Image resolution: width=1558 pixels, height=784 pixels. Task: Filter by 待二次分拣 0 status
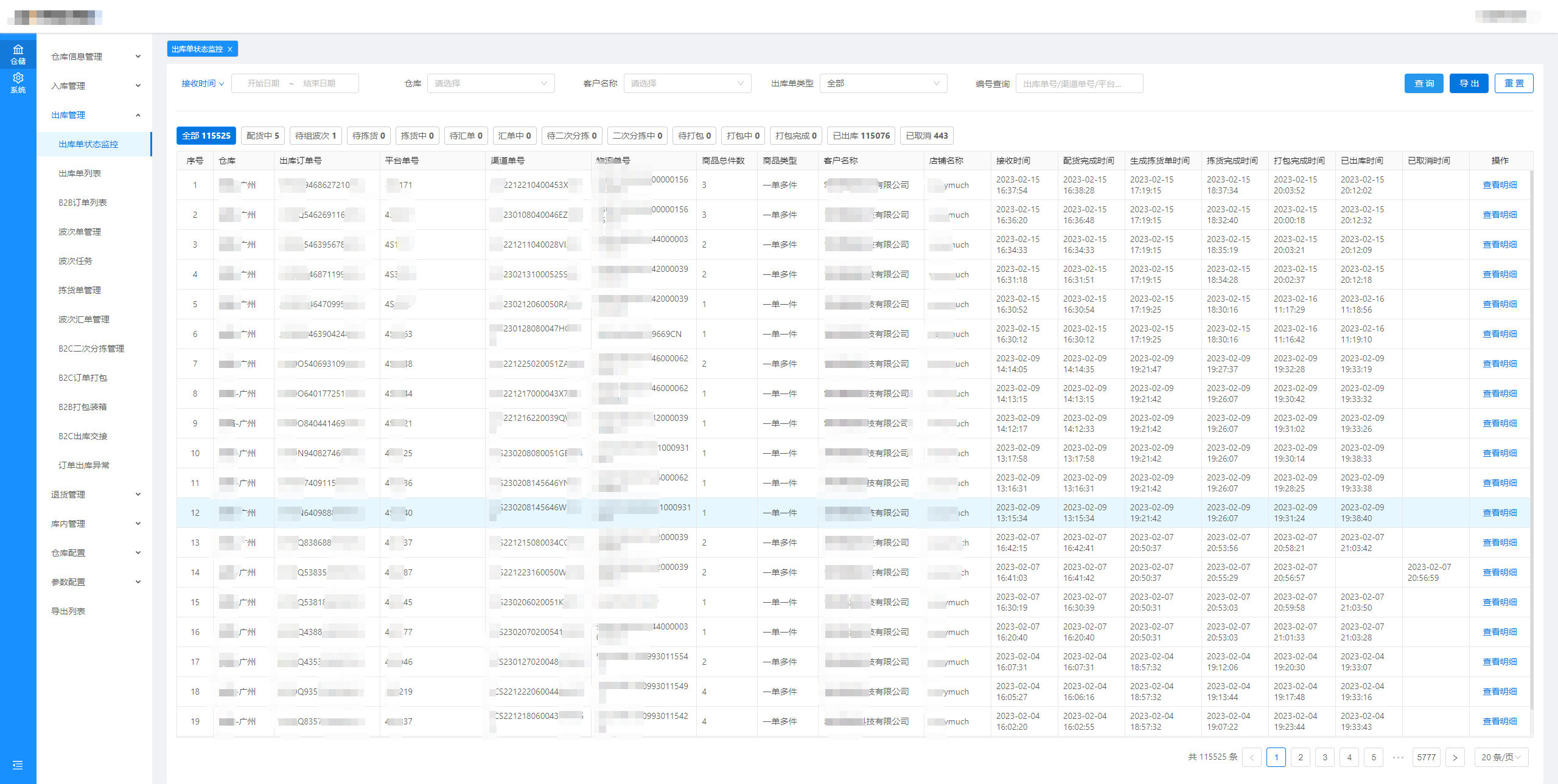[572, 136]
